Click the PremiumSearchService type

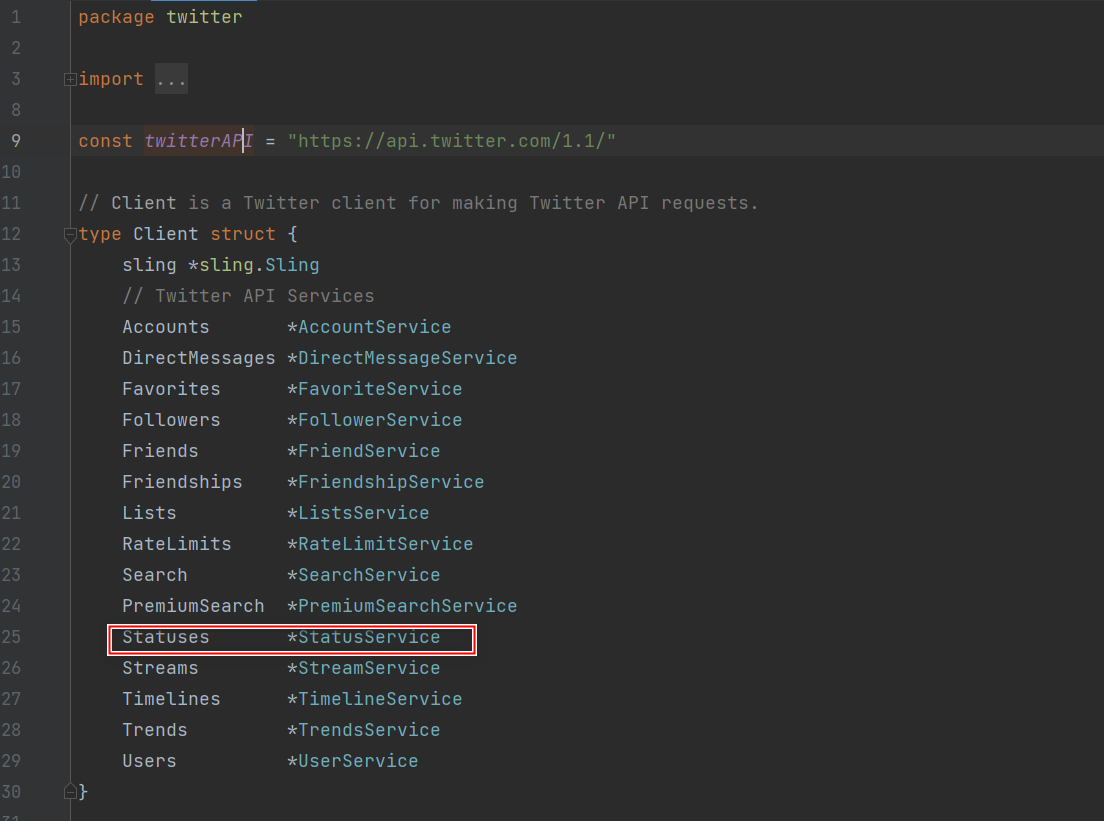point(408,606)
